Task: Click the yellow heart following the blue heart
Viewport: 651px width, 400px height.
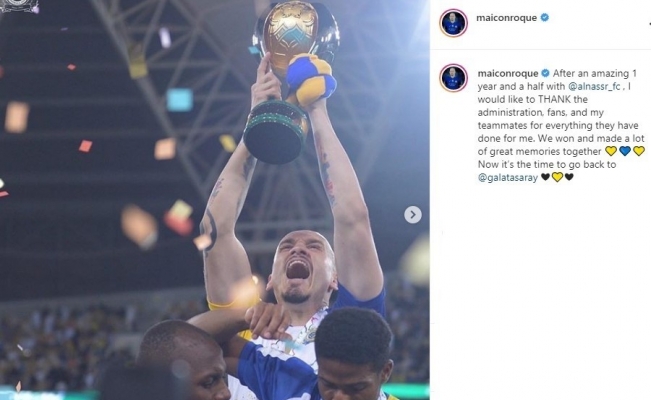Action: click(639, 151)
